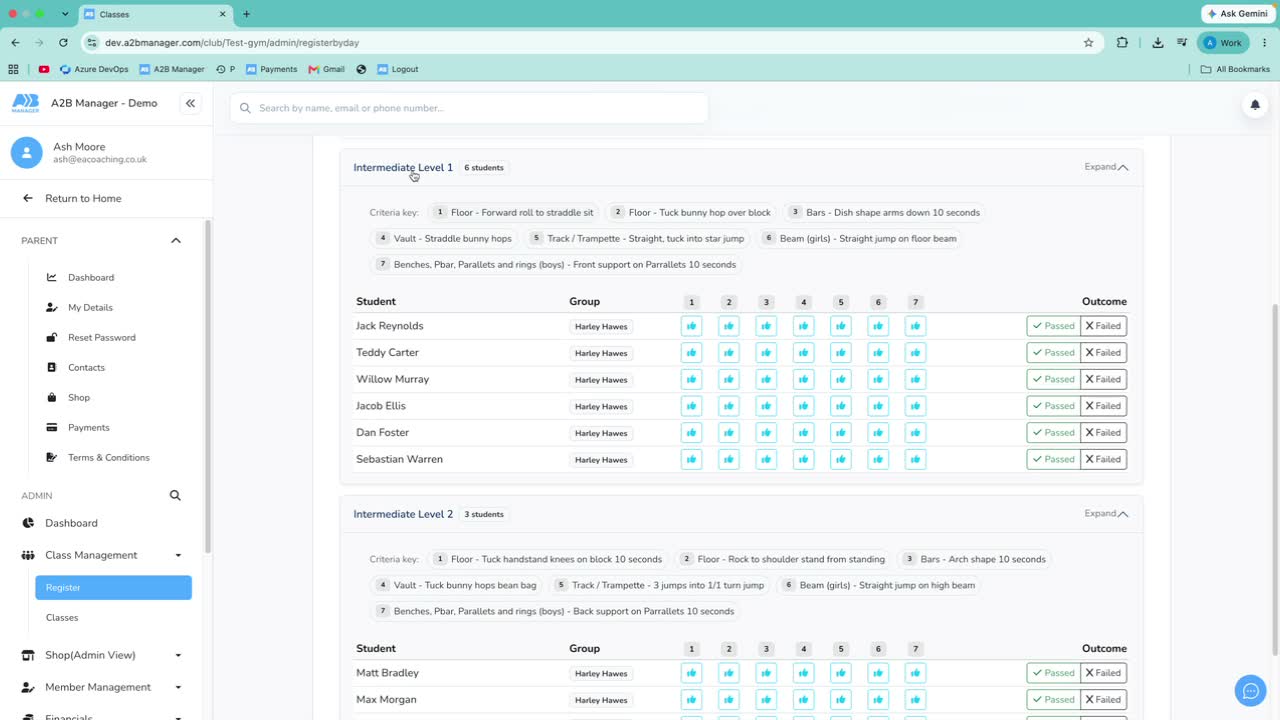The height and width of the screenshot is (720, 1280).
Task: Toggle criteria 3 thumbs-up for Teddy Carter
Action: [x=766, y=353]
